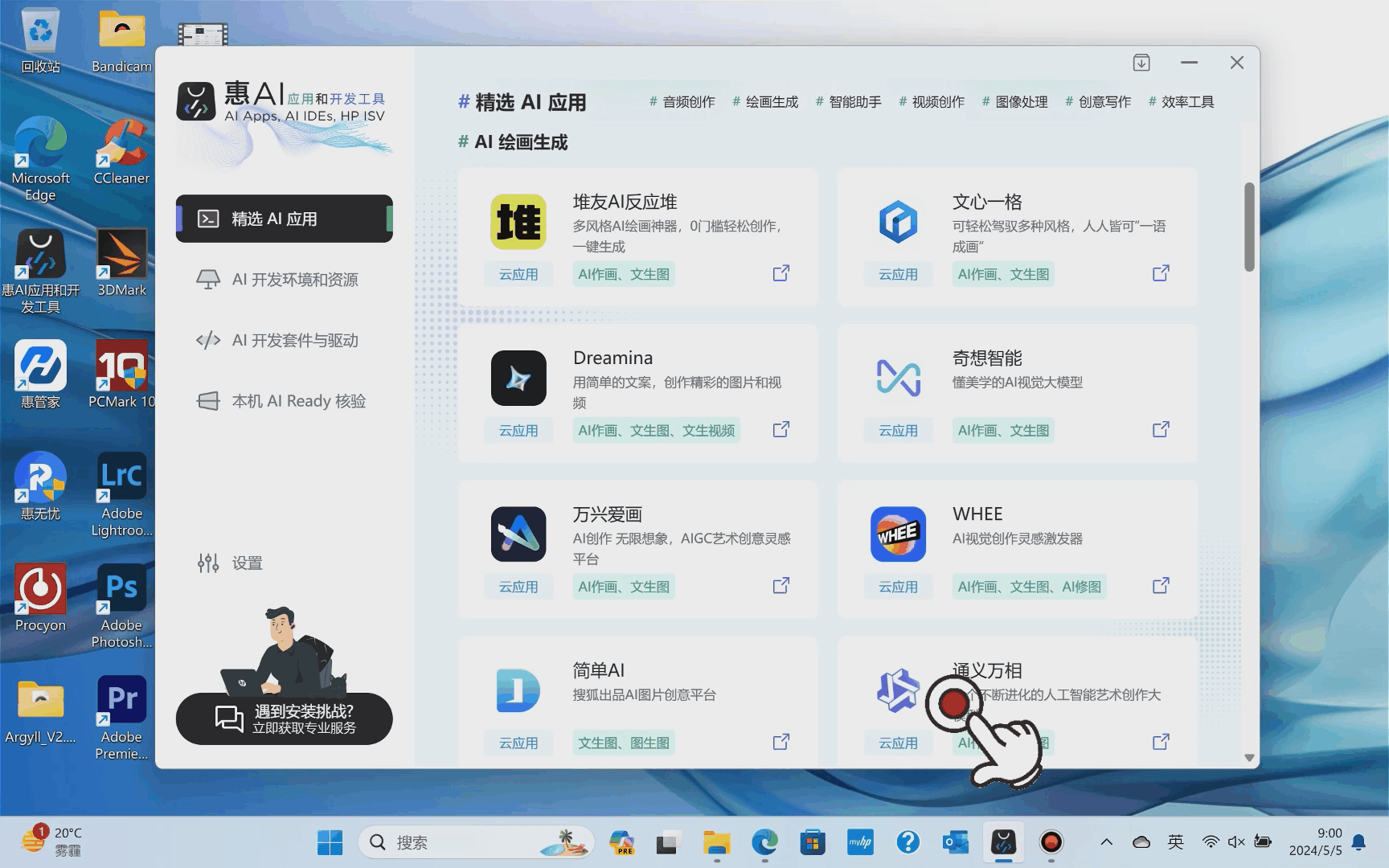Screen dimensions: 1389x868
Task: Show hidden tray icons chevron
Action: [x=1106, y=842]
